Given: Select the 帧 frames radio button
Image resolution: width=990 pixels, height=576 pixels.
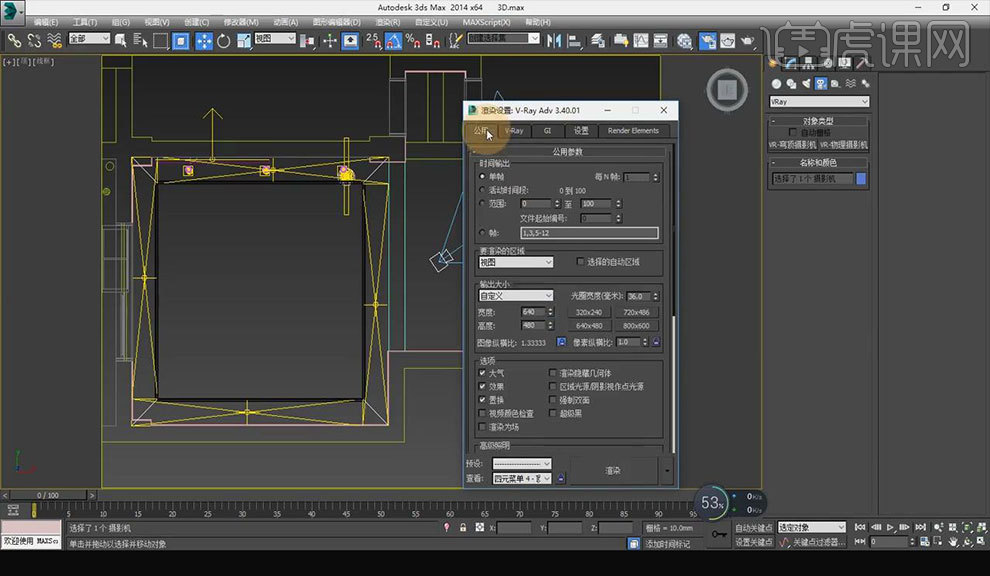Looking at the screenshot, I should click(x=483, y=233).
